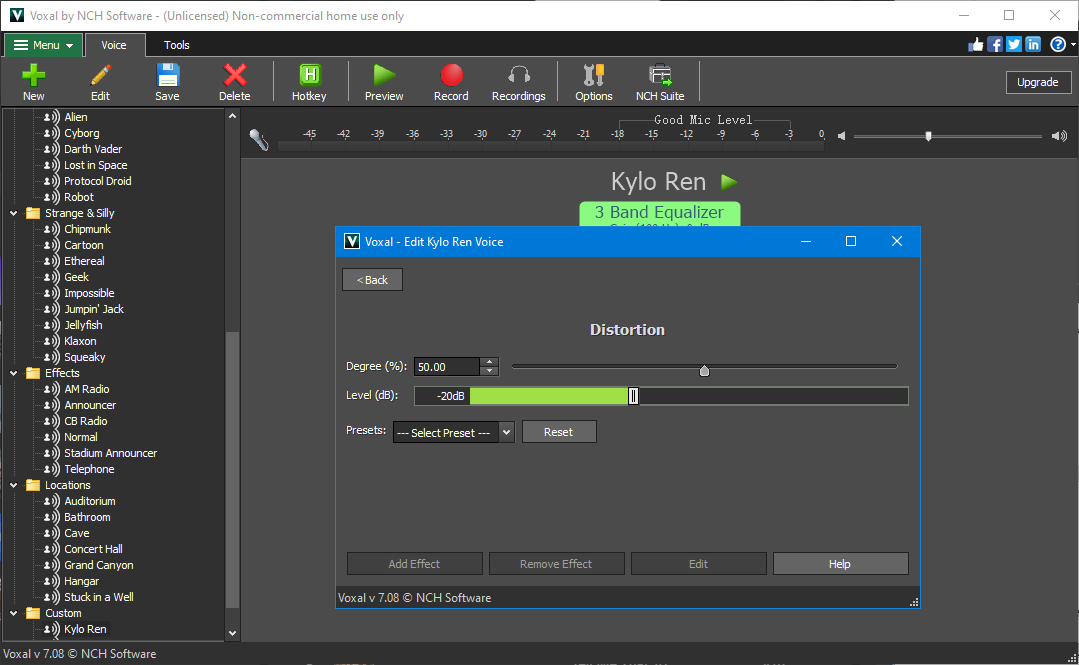
Task: Increase Degree with the up stepper arrow
Action: click(489, 361)
